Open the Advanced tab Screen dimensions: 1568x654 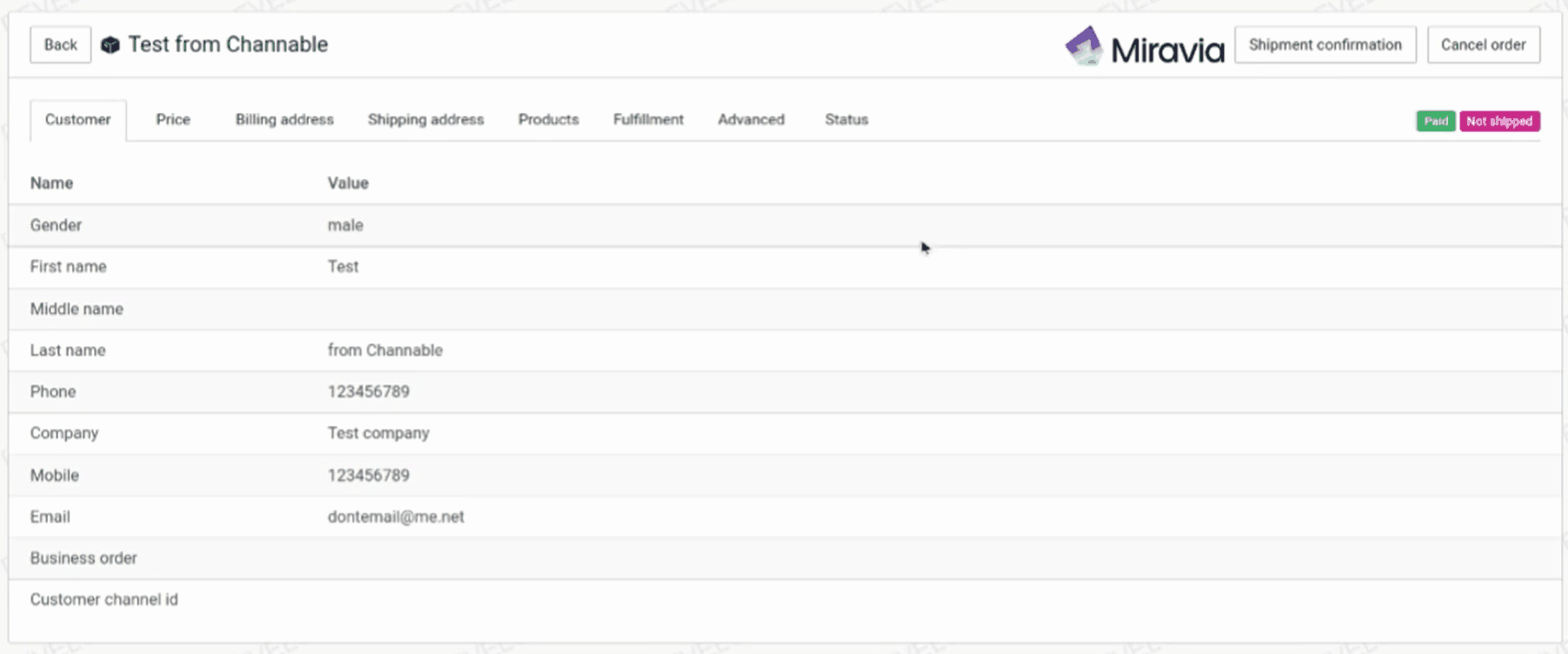click(x=751, y=120)
